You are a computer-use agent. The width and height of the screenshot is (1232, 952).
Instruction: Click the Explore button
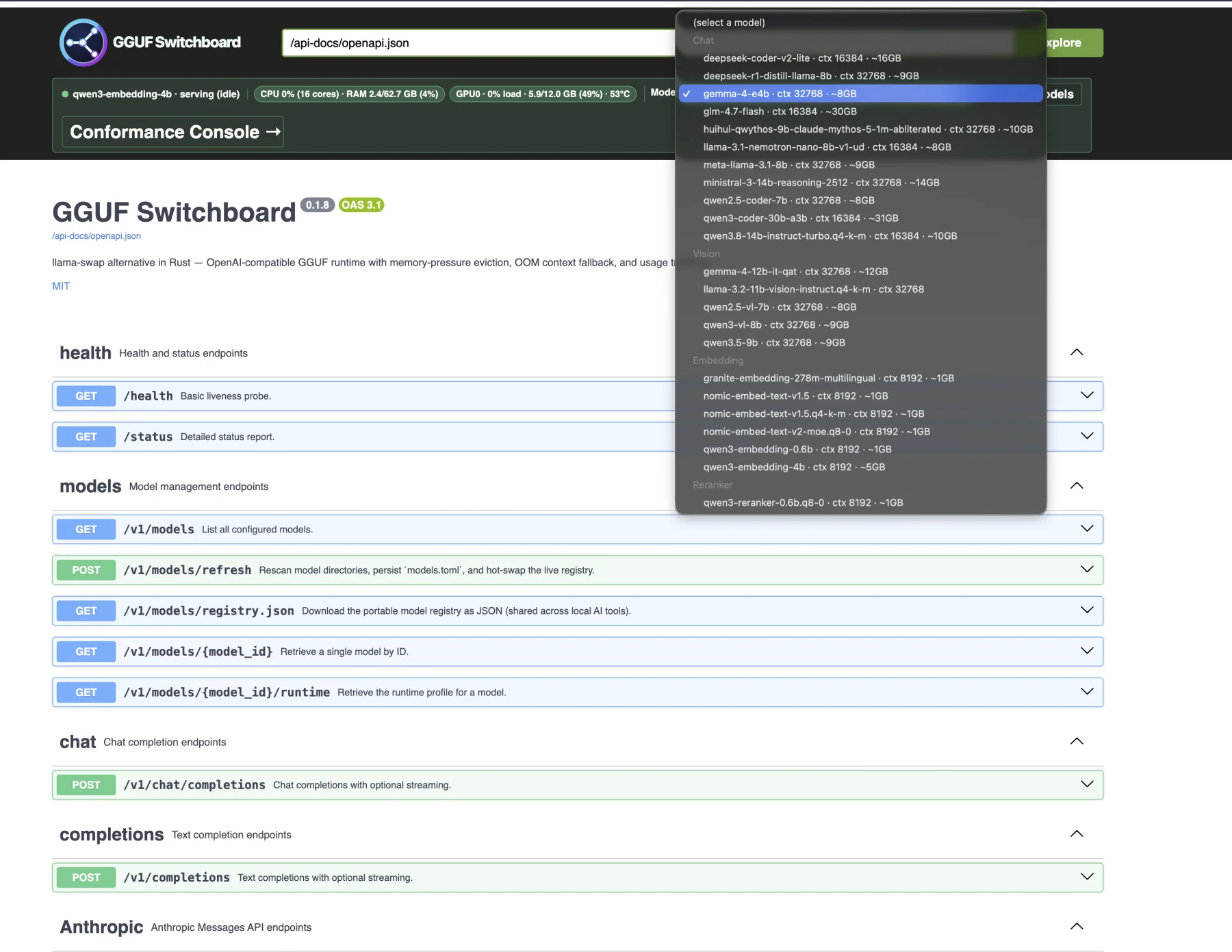1073,42
